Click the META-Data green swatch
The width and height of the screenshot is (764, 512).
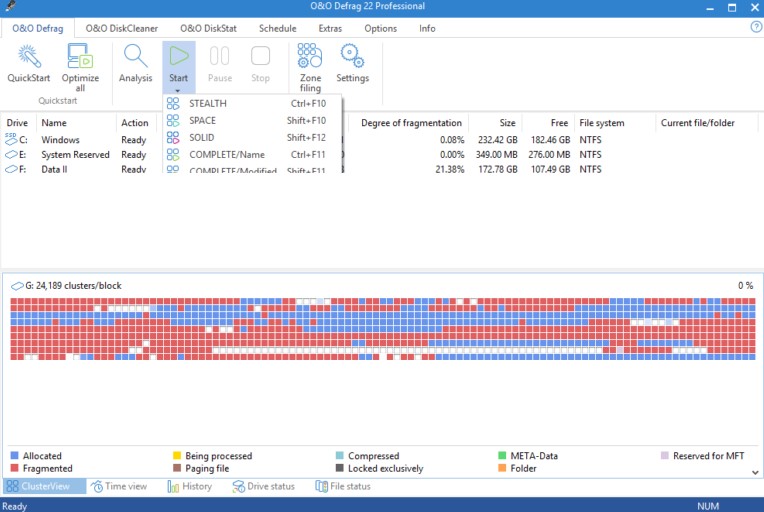click(x=502, y=455)
